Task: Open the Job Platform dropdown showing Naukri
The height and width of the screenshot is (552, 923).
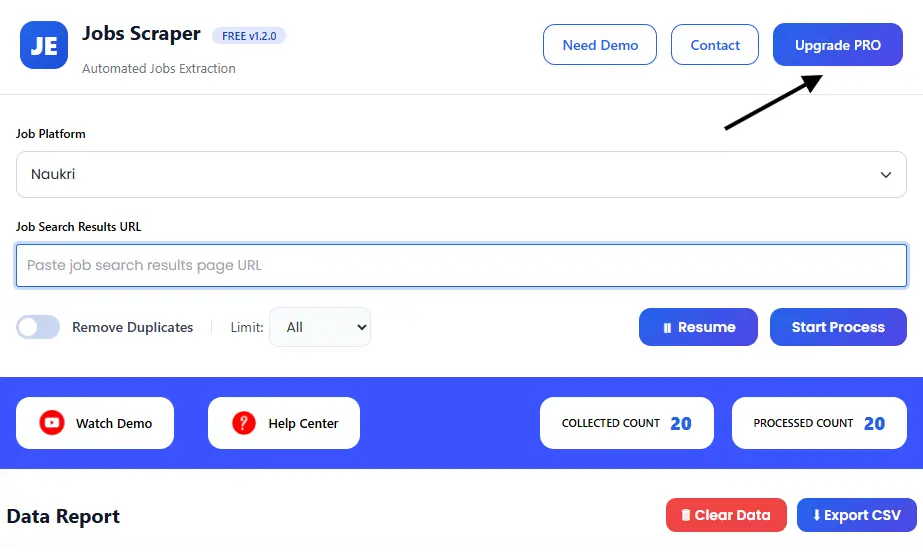Action: (461, 174)
